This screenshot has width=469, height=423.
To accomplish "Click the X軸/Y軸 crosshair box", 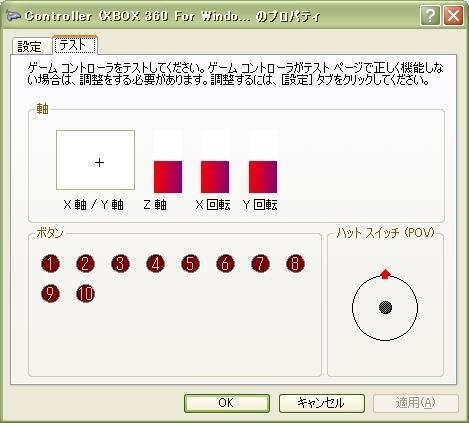I will [95, 160].
